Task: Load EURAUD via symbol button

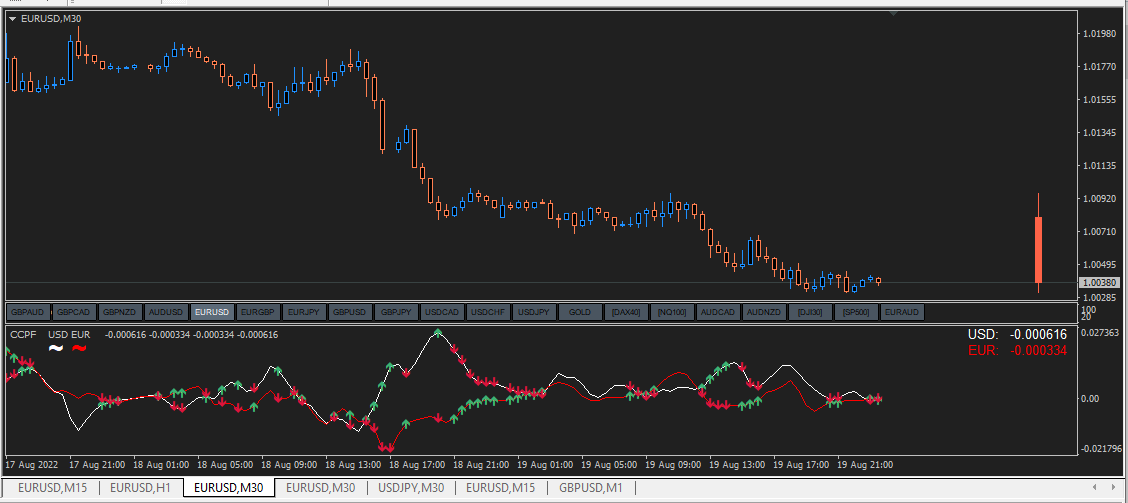Action: (903, 312)
